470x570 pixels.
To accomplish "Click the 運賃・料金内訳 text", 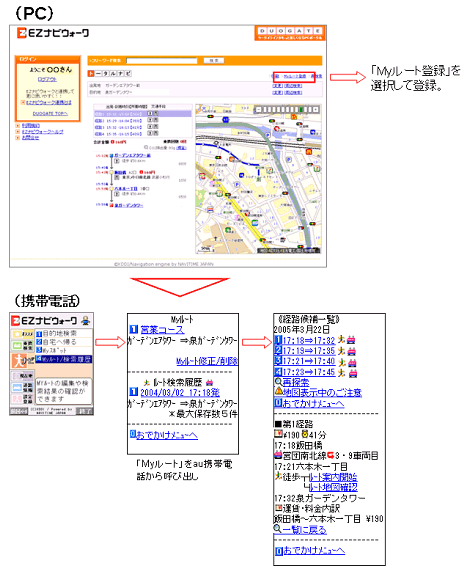I will (311, 508).
